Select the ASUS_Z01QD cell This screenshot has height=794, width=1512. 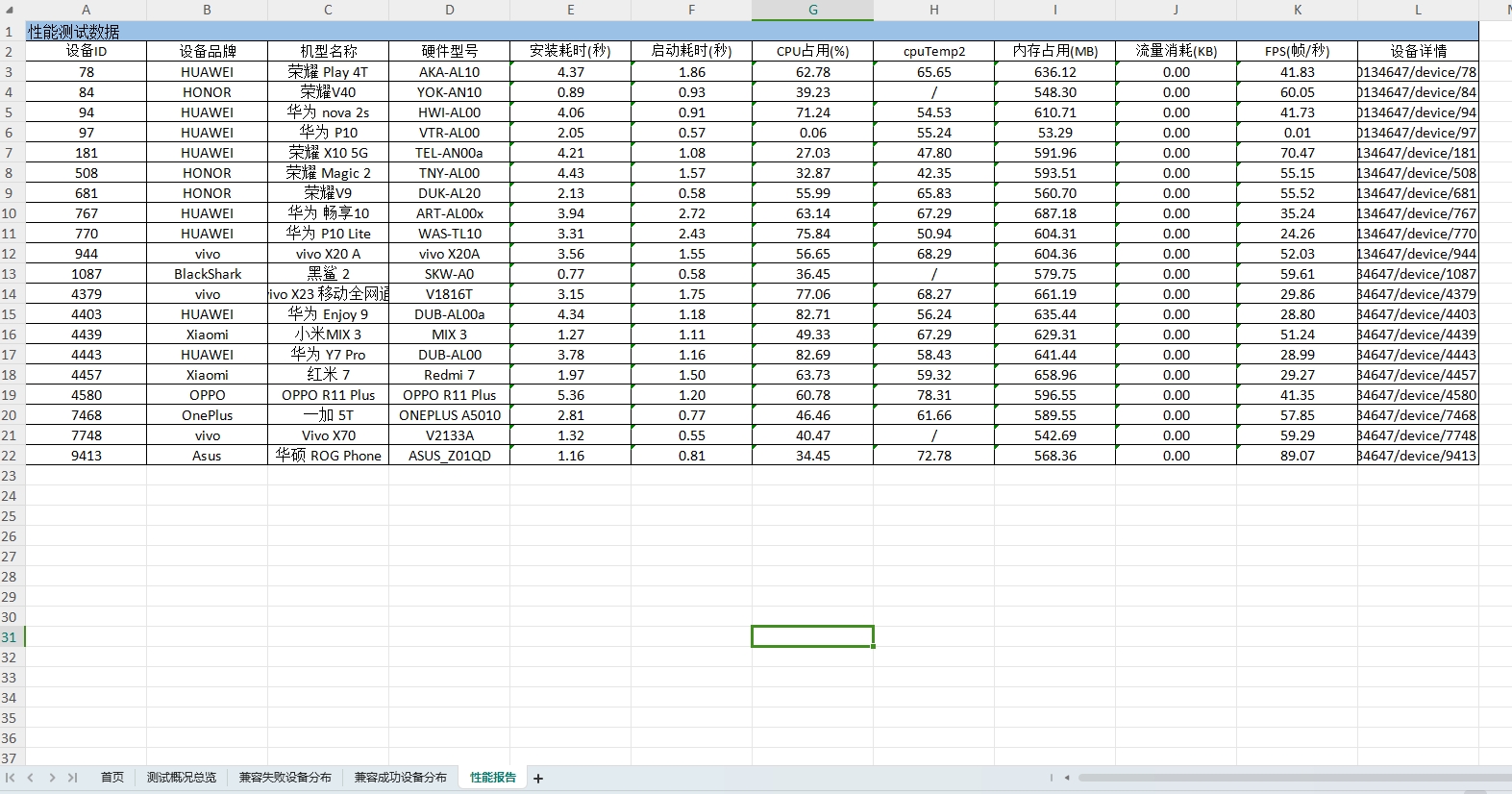(449, 456)
